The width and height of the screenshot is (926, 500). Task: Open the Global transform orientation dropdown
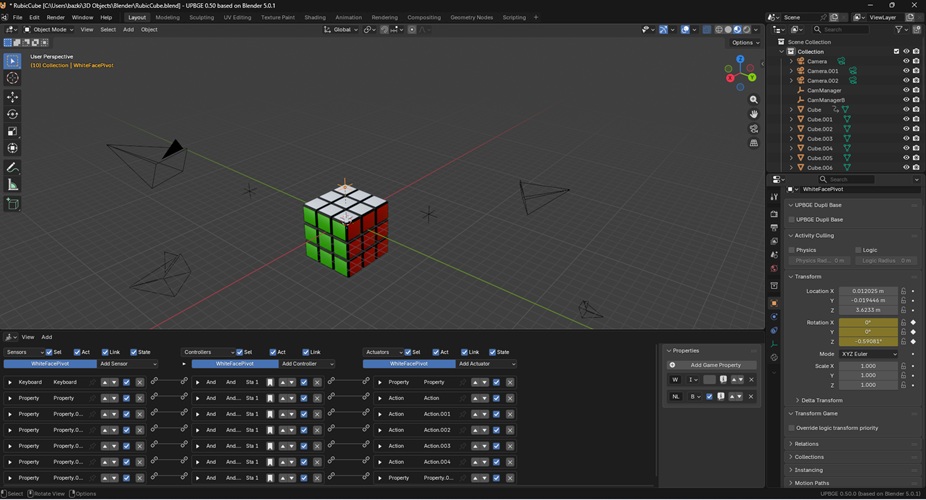[341, 30]
